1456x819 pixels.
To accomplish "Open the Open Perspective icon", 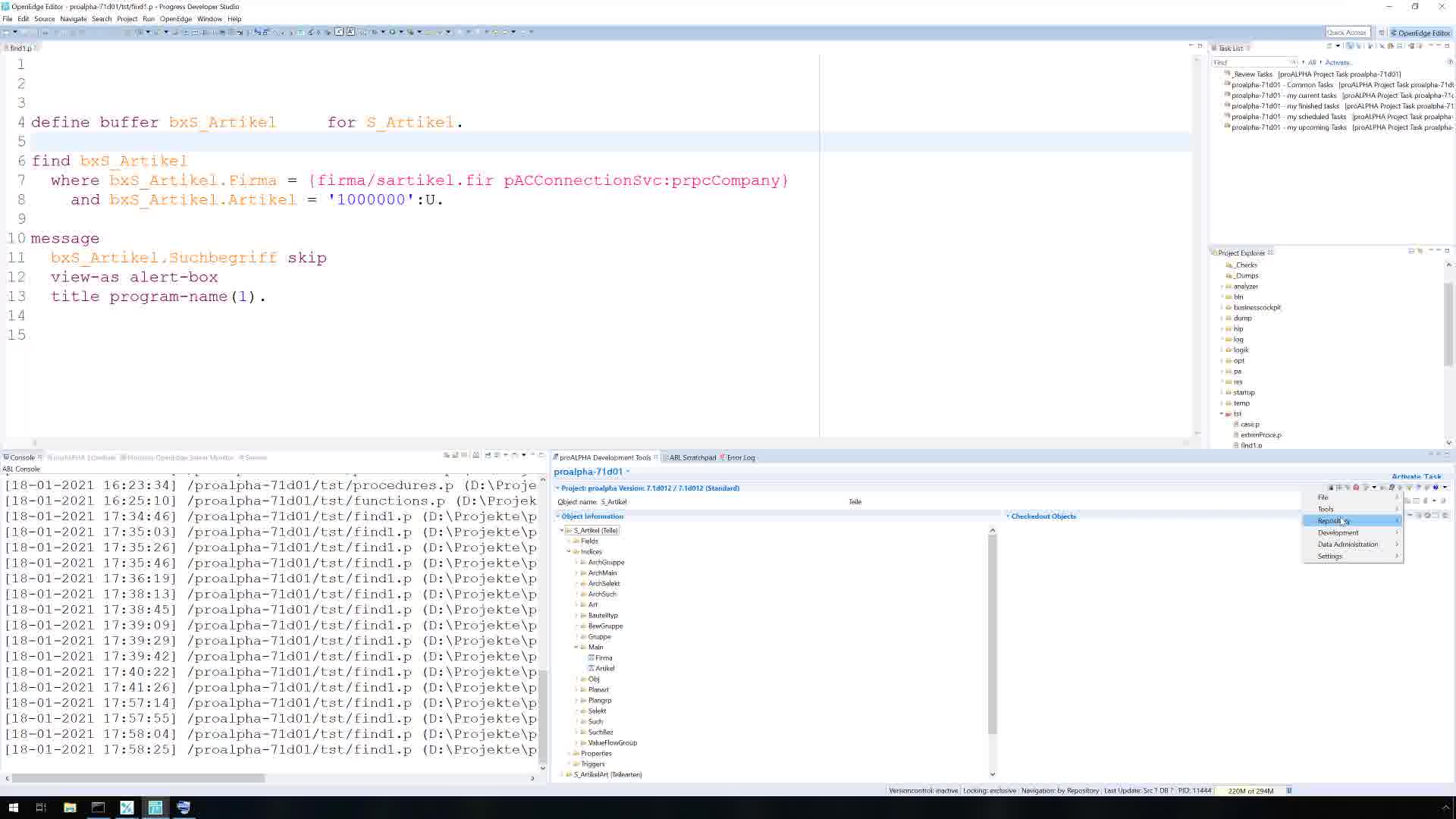I will click(x=1382, y=33).
